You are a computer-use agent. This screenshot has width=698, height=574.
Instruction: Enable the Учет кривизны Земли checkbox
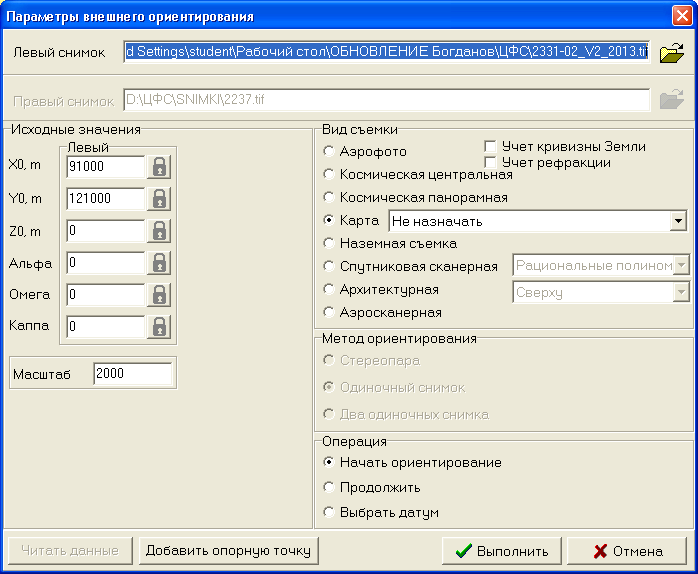click(x=491, y=146)
